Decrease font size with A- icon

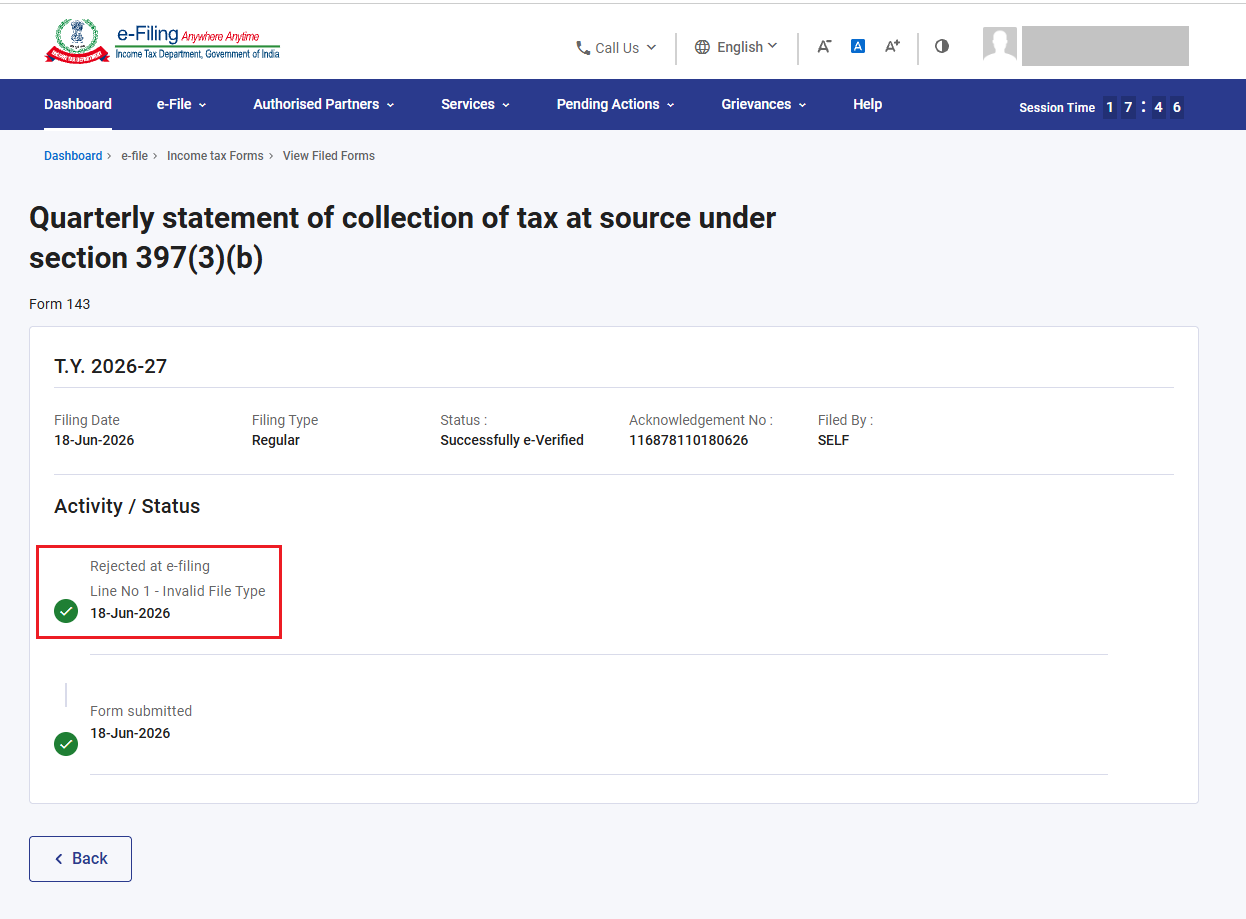(824, 46)
